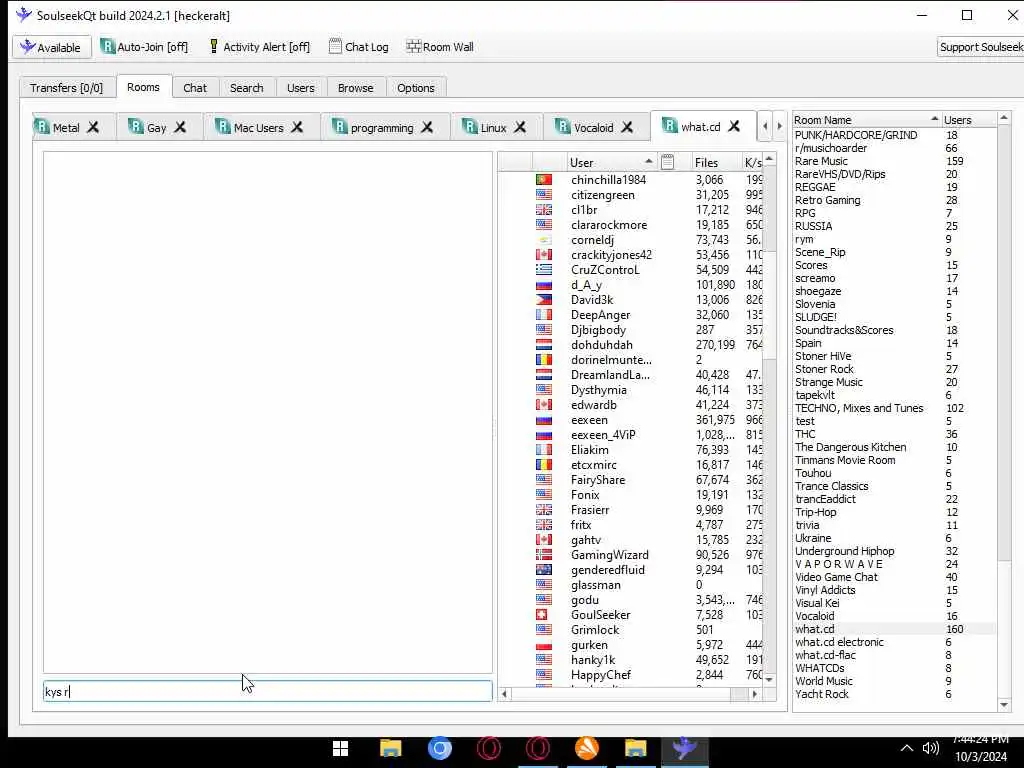Toggle Available status button
This screenshot has width=1024, height=768.
point(52,47)
